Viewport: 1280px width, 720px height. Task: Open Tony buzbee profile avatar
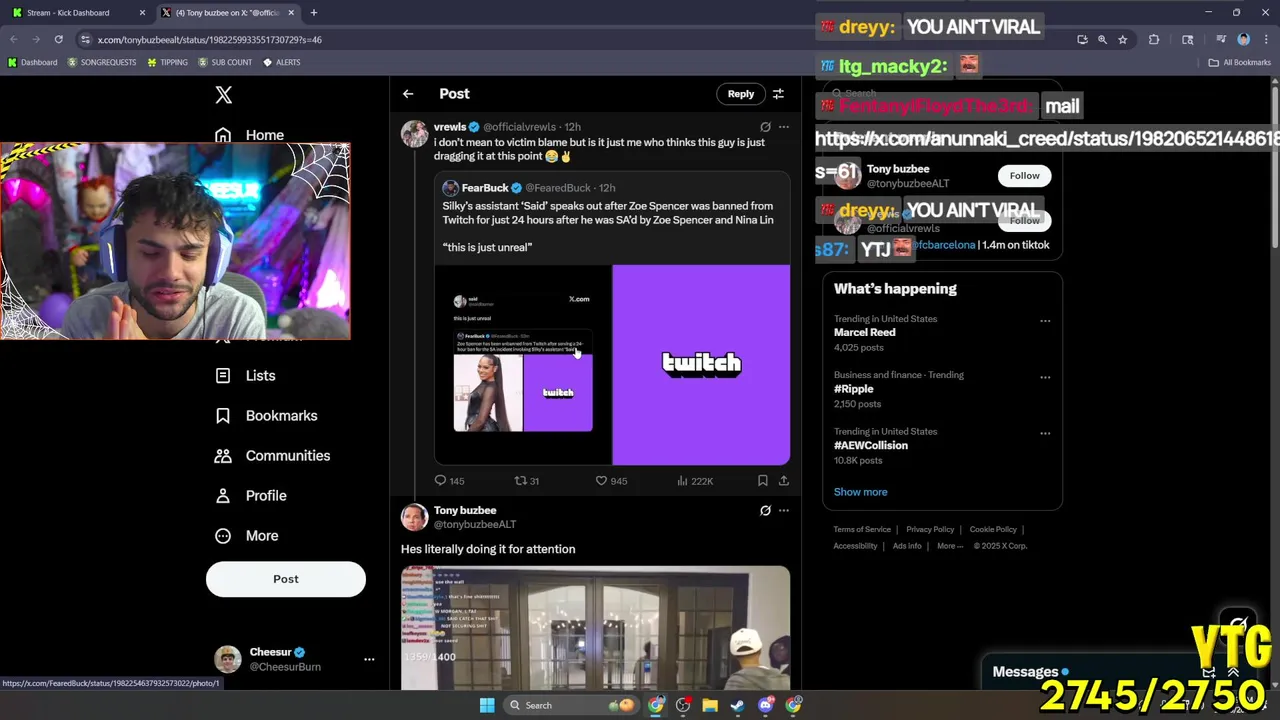pyautogui.click(x=414, y=517)
